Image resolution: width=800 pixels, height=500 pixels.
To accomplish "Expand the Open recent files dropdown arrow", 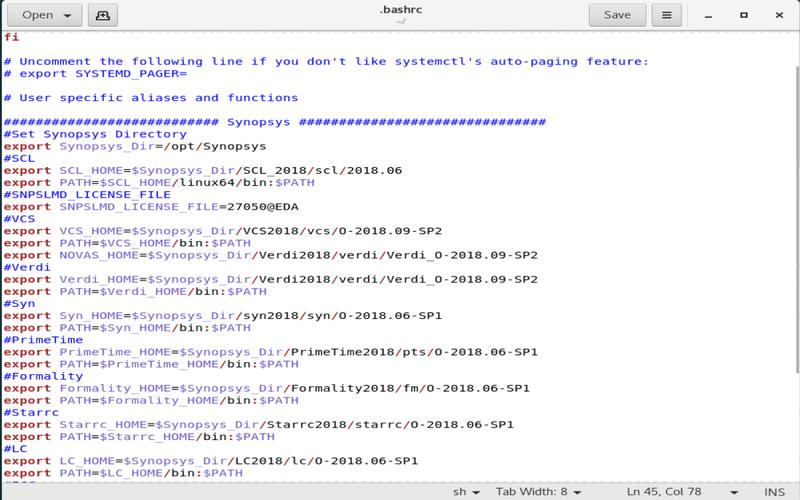I will 68,15.
